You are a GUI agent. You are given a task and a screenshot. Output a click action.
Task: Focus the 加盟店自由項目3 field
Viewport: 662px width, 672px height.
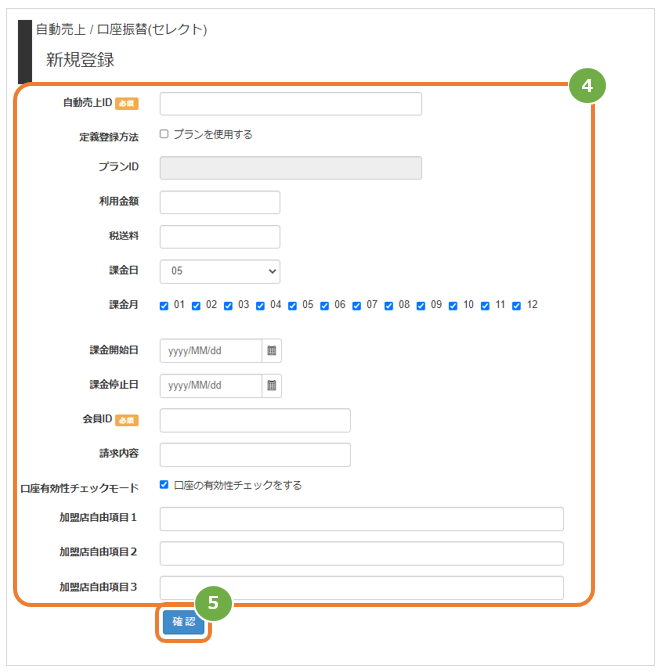click(362, 588)
